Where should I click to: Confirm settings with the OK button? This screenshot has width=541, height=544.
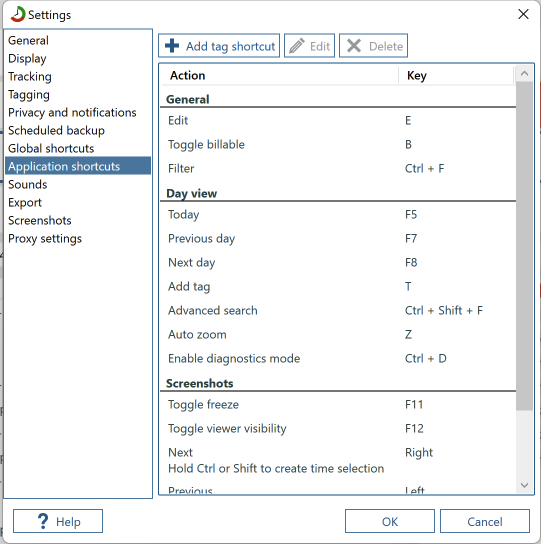(x=390, y=521)
